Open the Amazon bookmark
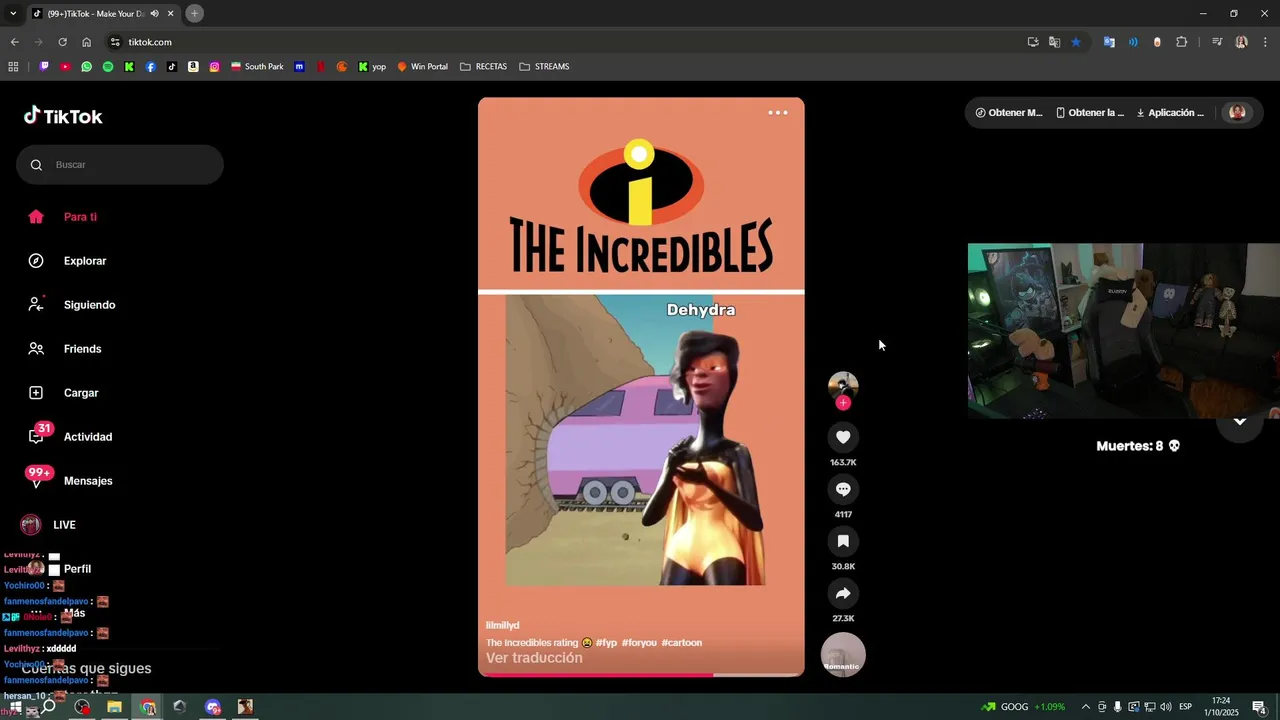The width and height of the screenshot is (1280, 720). pos(193,67)
